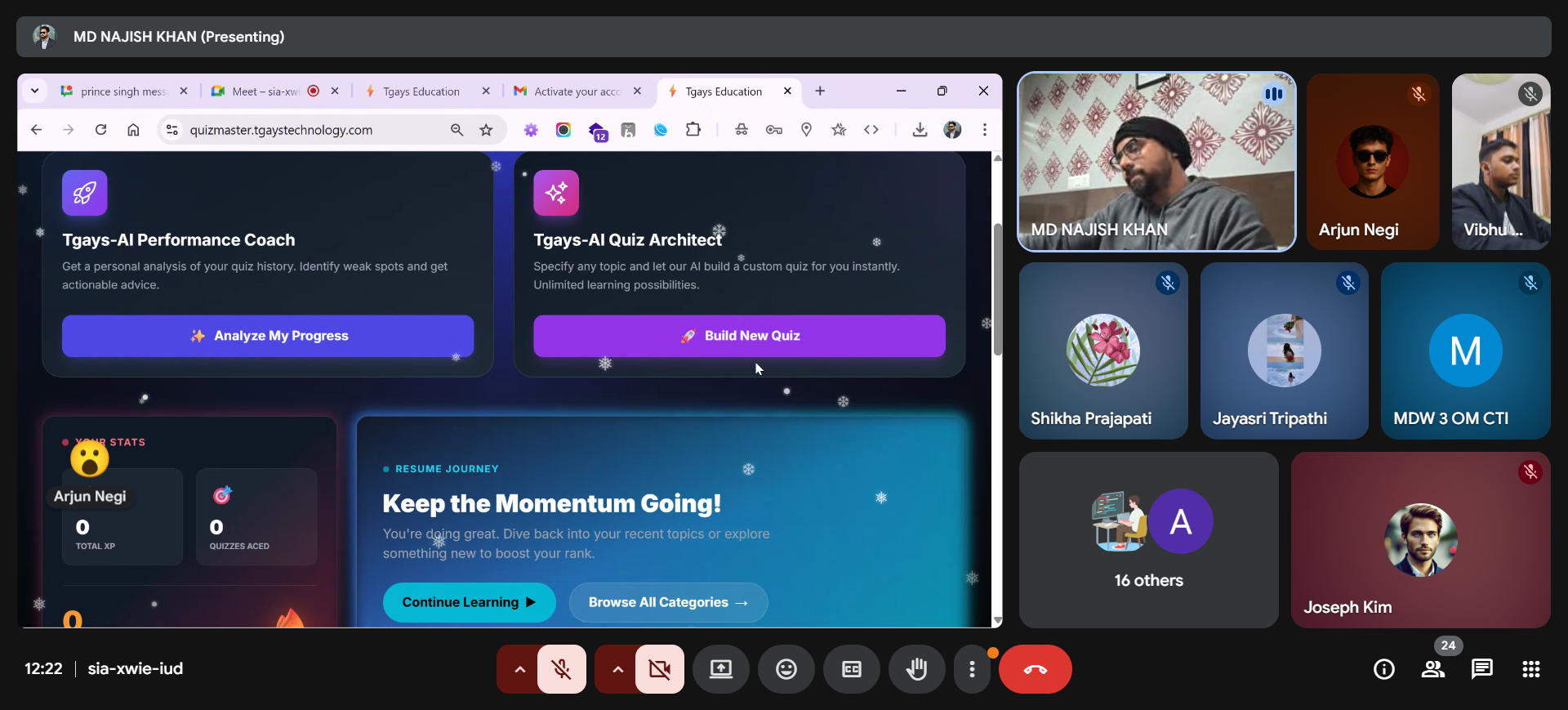Click the Continue Learning button

(x=470, y=602)
